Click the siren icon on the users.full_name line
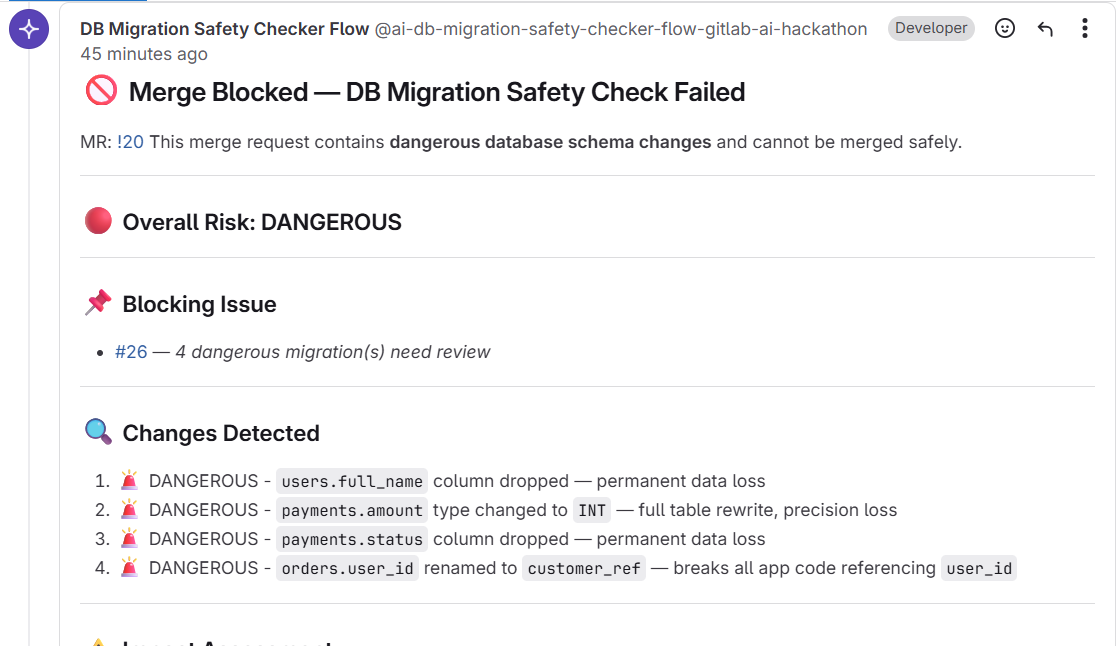 (129, 481)
